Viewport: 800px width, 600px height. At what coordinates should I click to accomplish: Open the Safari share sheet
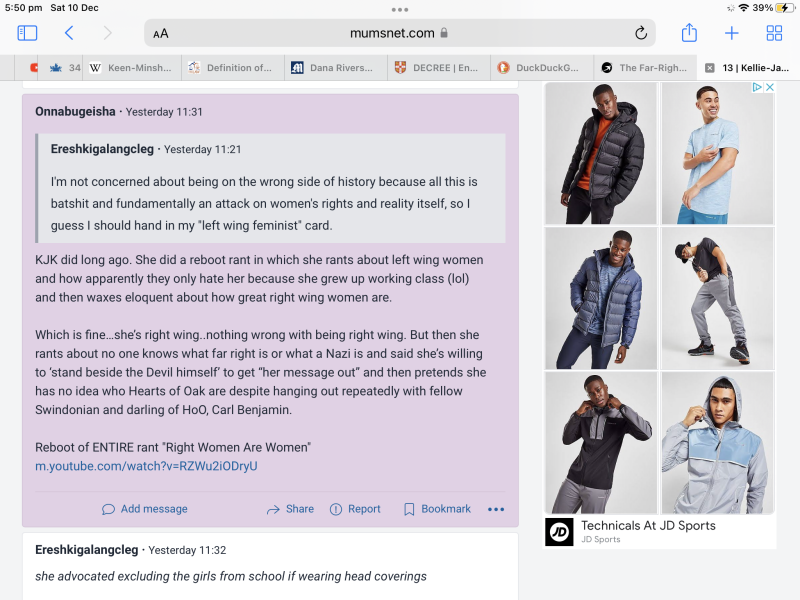coord(689,33)
